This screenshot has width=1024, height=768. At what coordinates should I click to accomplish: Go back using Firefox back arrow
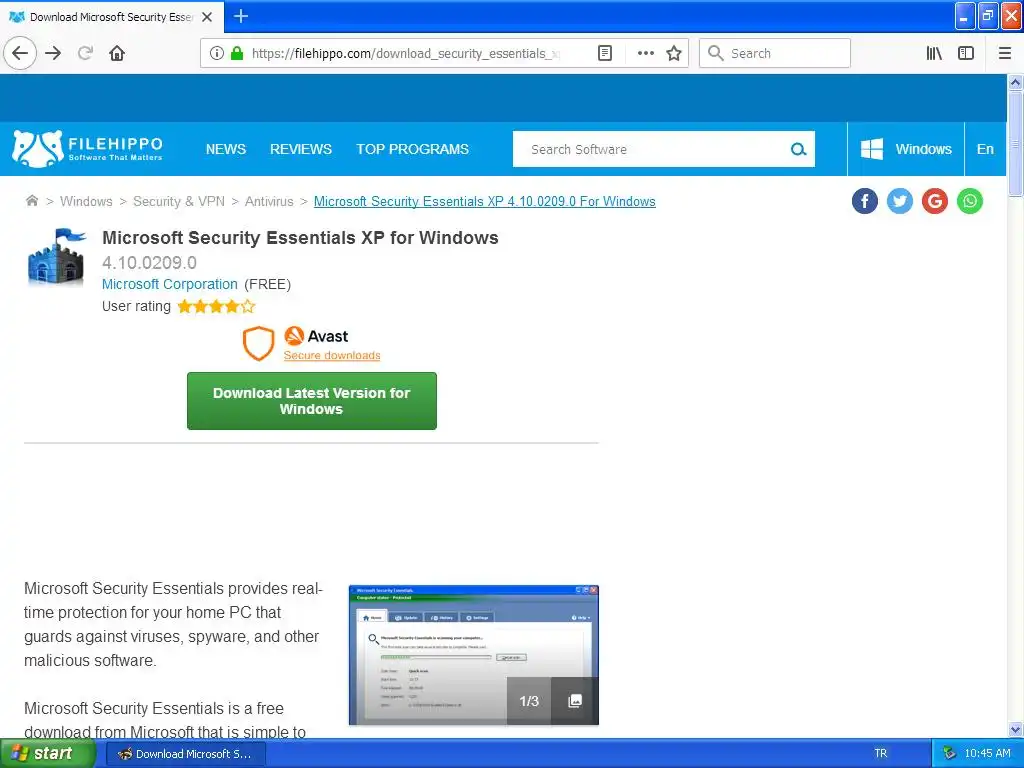point(20,53)
